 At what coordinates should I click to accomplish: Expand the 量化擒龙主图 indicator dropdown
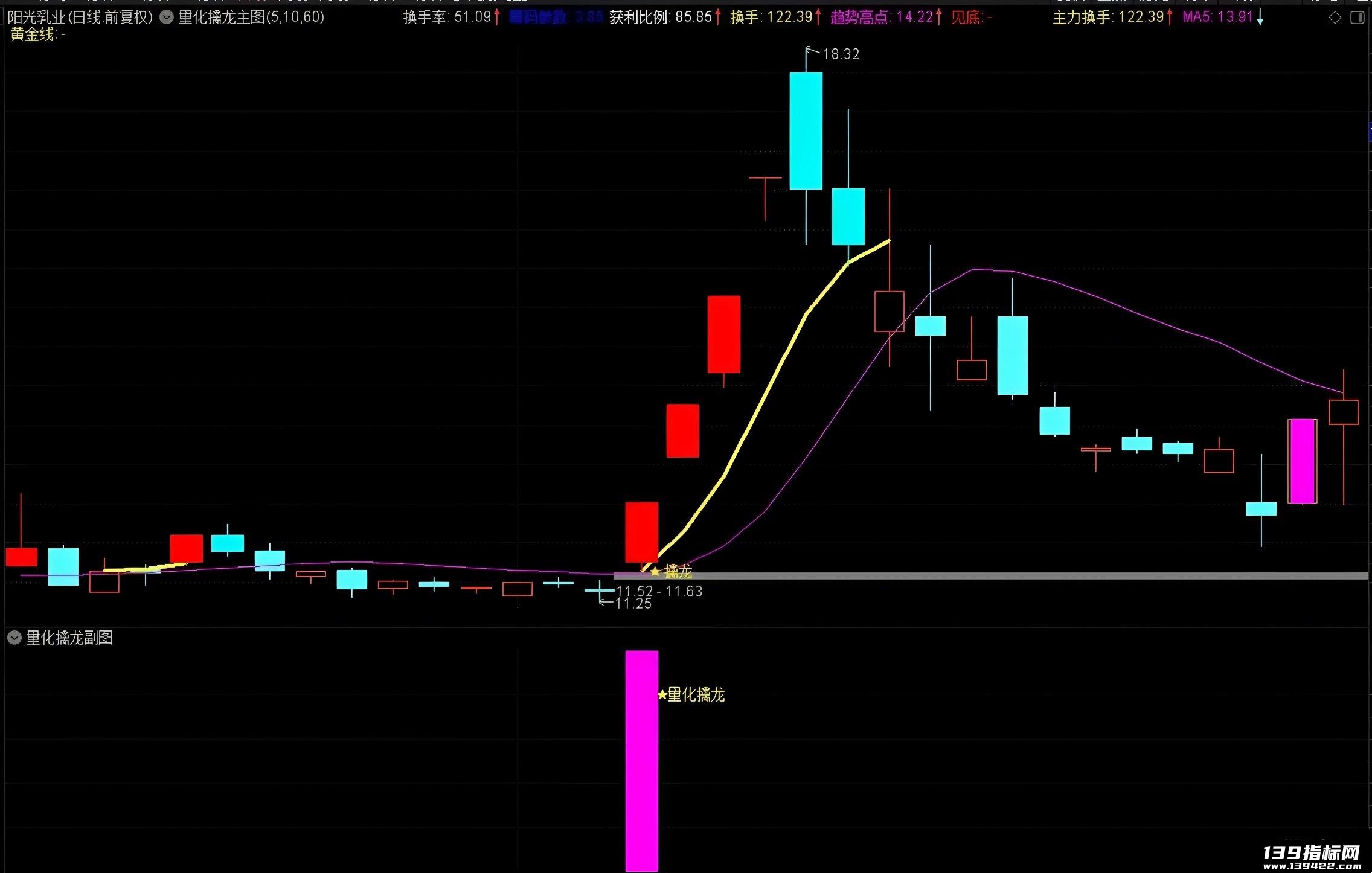(x=166, y=18)
